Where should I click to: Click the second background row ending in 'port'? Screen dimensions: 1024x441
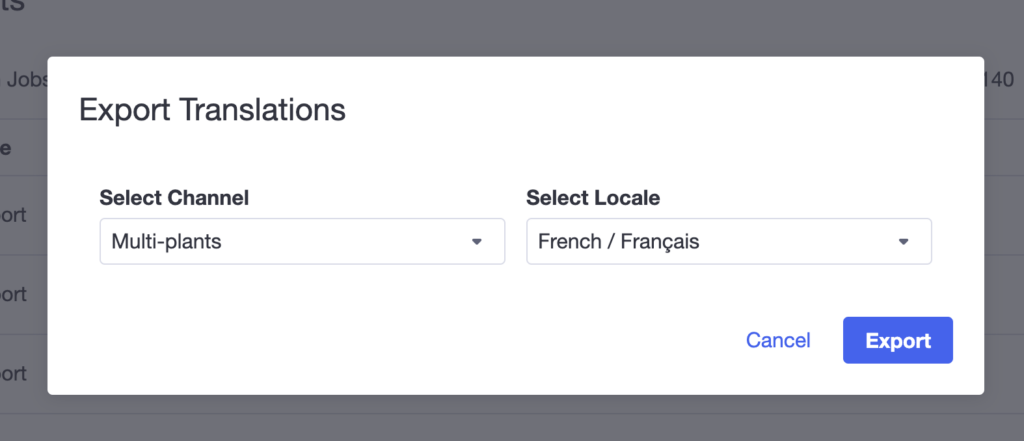click(x=14, y=294)
